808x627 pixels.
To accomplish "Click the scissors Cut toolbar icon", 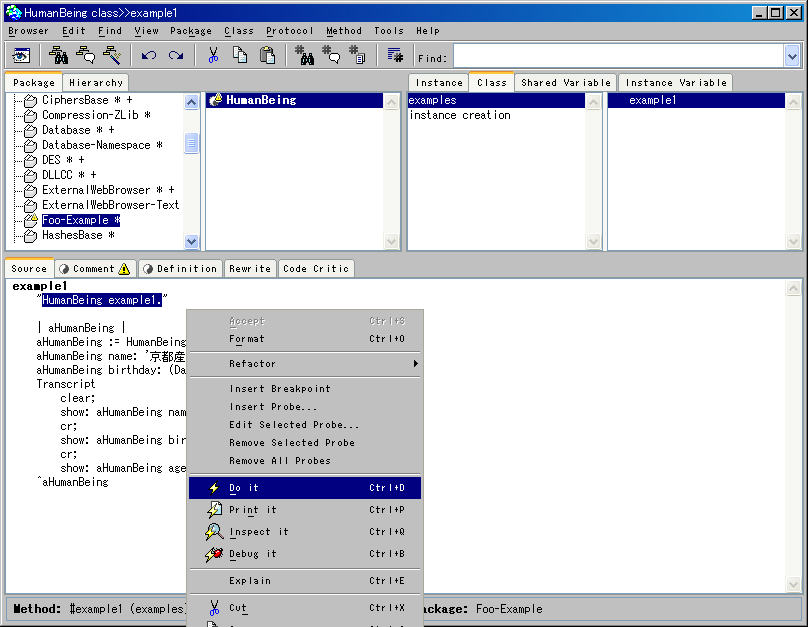I will (213, 55).
